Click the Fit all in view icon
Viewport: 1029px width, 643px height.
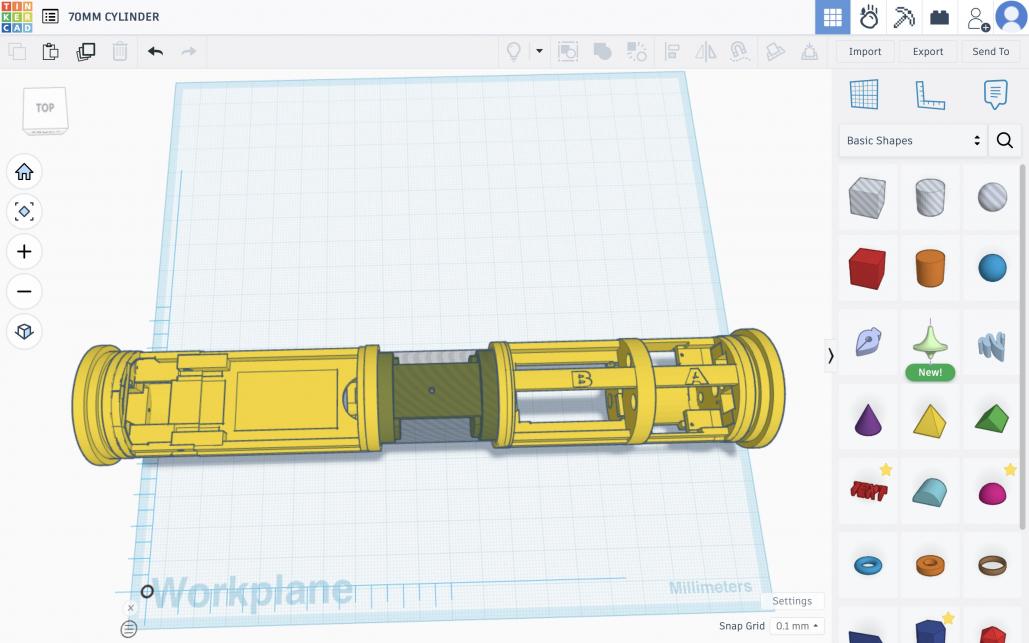click(25, 212)
